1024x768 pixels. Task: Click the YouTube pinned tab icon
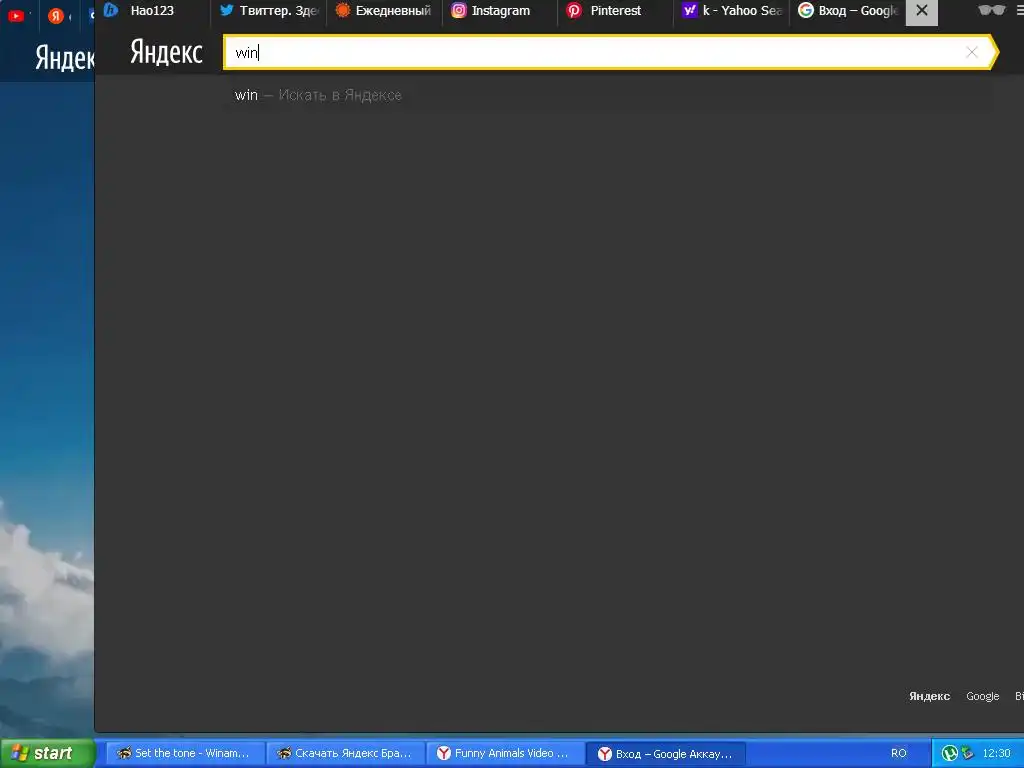[16, 16]
